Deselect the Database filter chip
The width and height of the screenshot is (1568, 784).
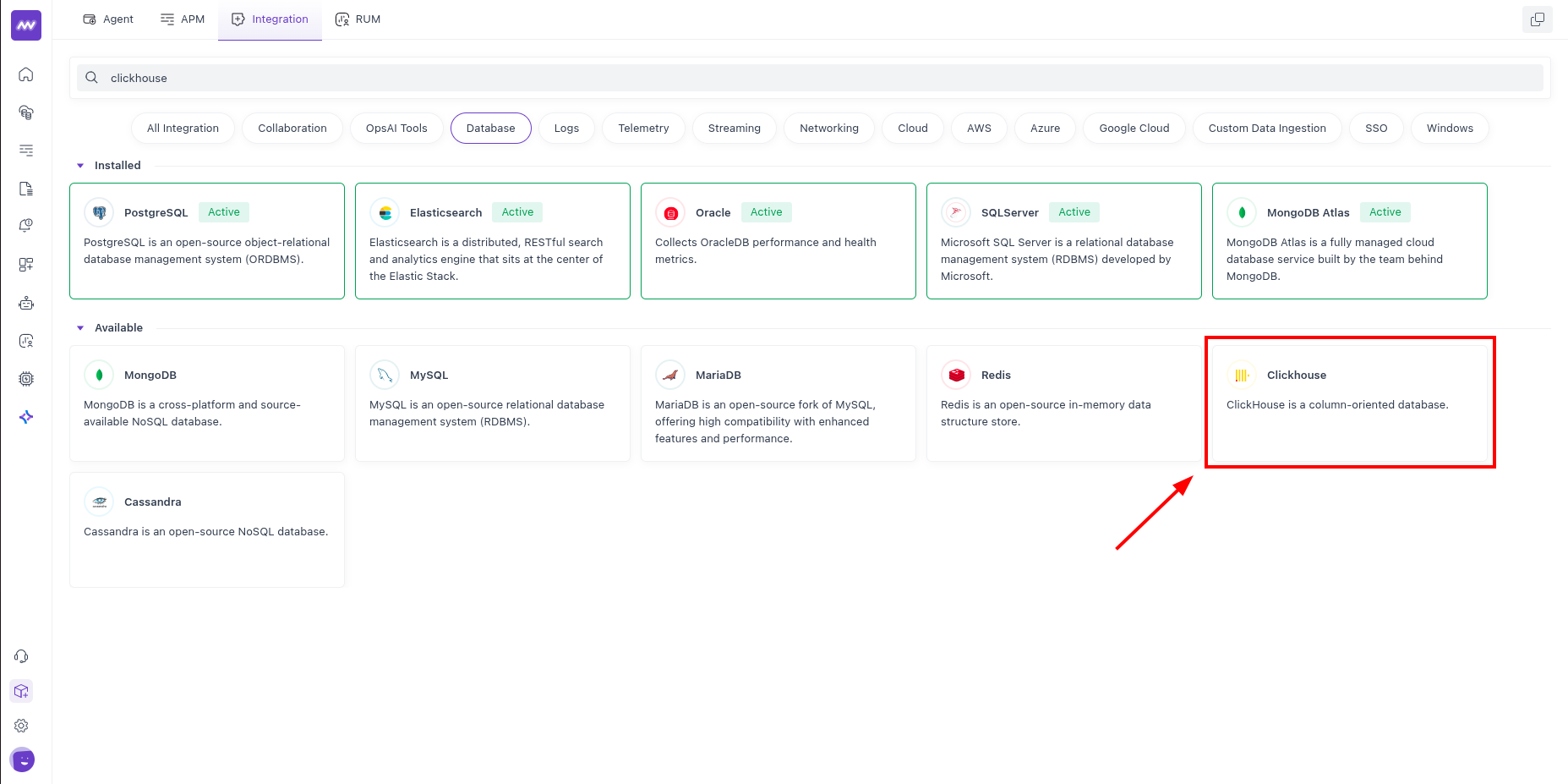point(490,128)
